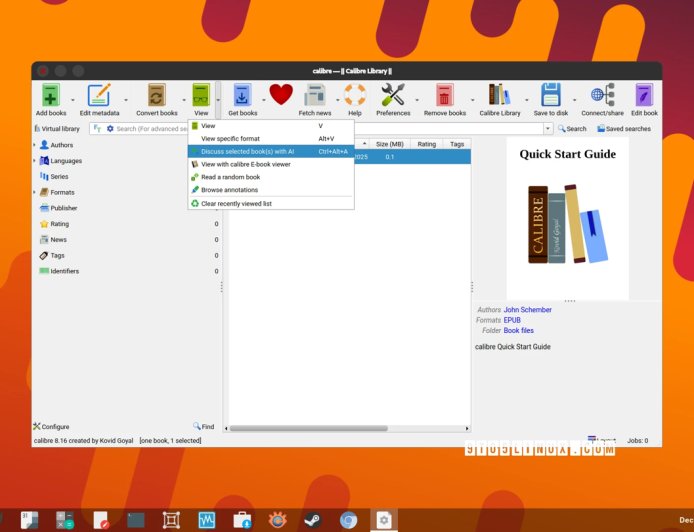The image size is (694, 532).
Task: Click the red heart donate icon
Action: coord(281,95)
